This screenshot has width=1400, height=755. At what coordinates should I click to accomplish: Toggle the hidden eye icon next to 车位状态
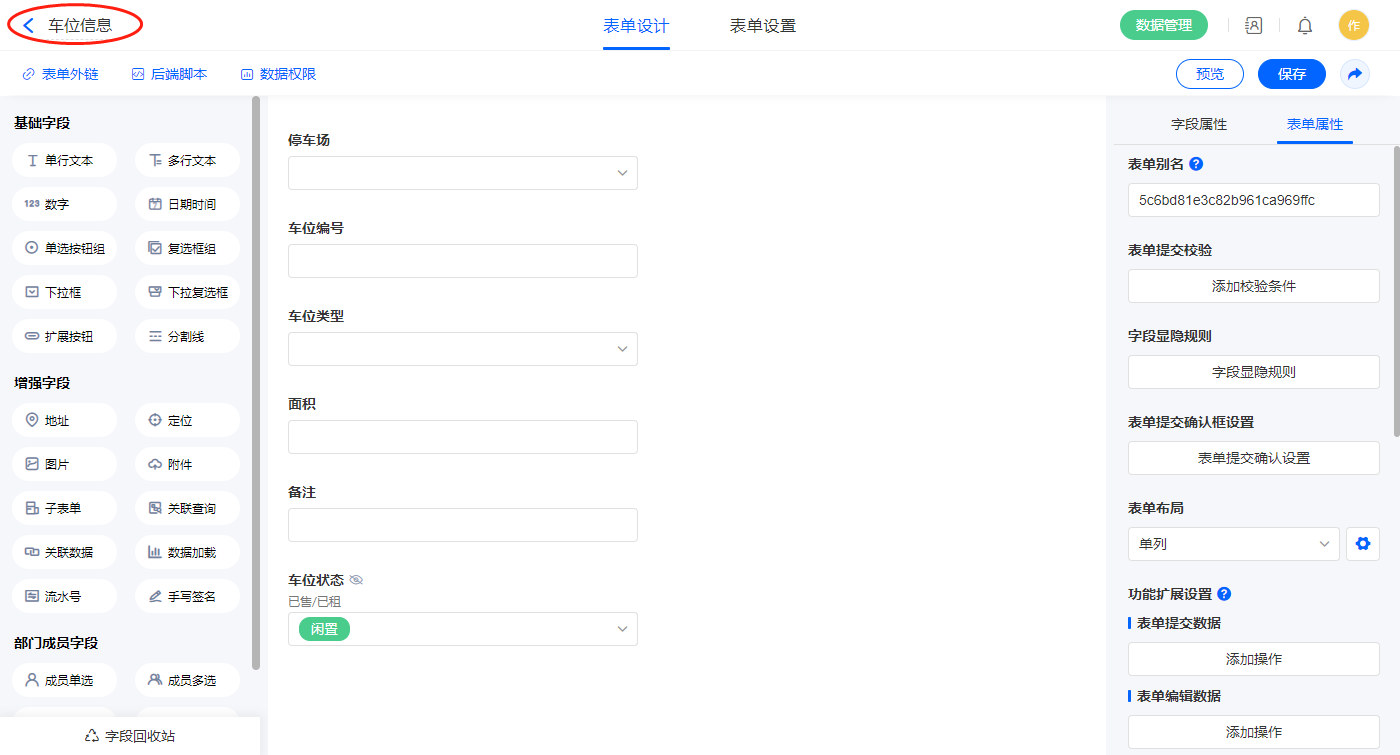pyautogui.click(x=356, y=580)
